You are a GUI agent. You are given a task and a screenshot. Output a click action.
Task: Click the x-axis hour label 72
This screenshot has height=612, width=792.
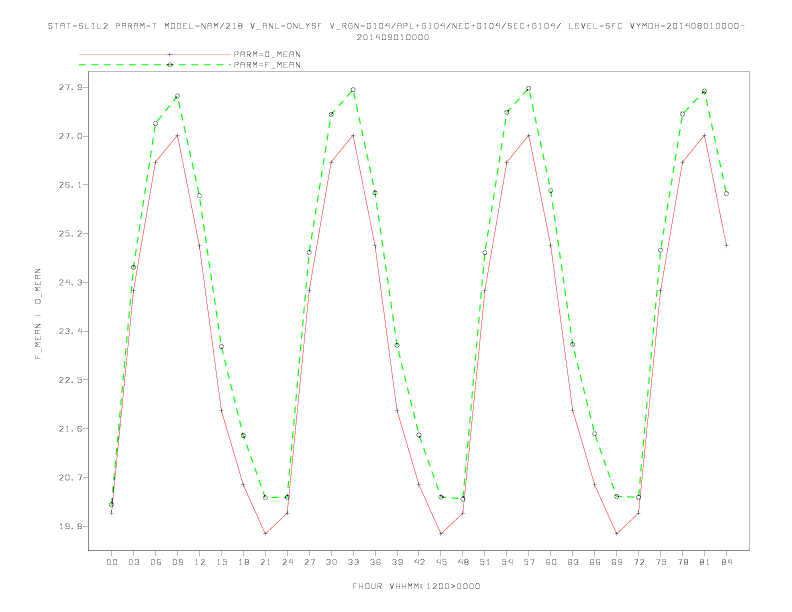(x=639, y=562)
